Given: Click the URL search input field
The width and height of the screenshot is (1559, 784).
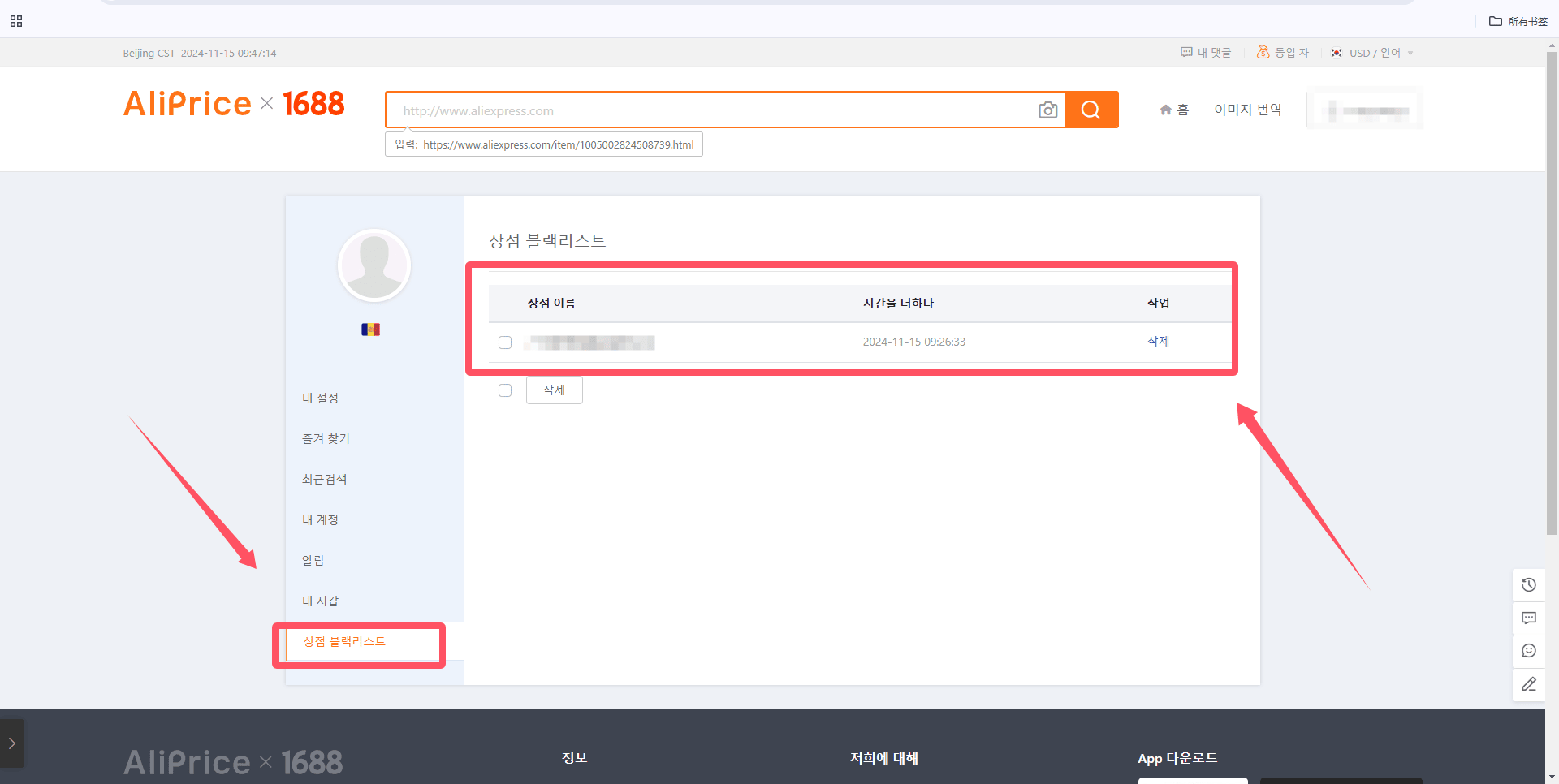Looking at the screenshot, I should pos(715,110).
